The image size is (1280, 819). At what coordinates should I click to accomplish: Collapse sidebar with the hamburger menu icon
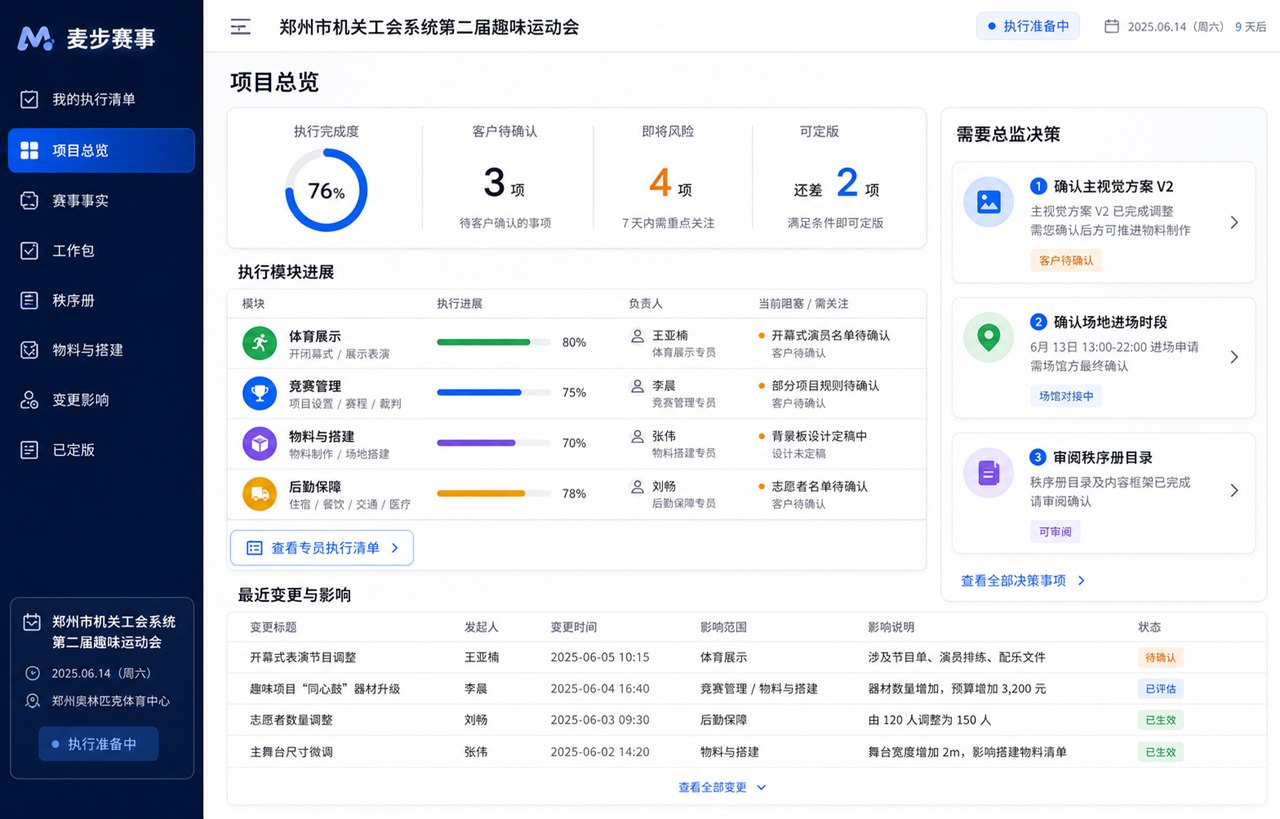[x=240, y=27]
